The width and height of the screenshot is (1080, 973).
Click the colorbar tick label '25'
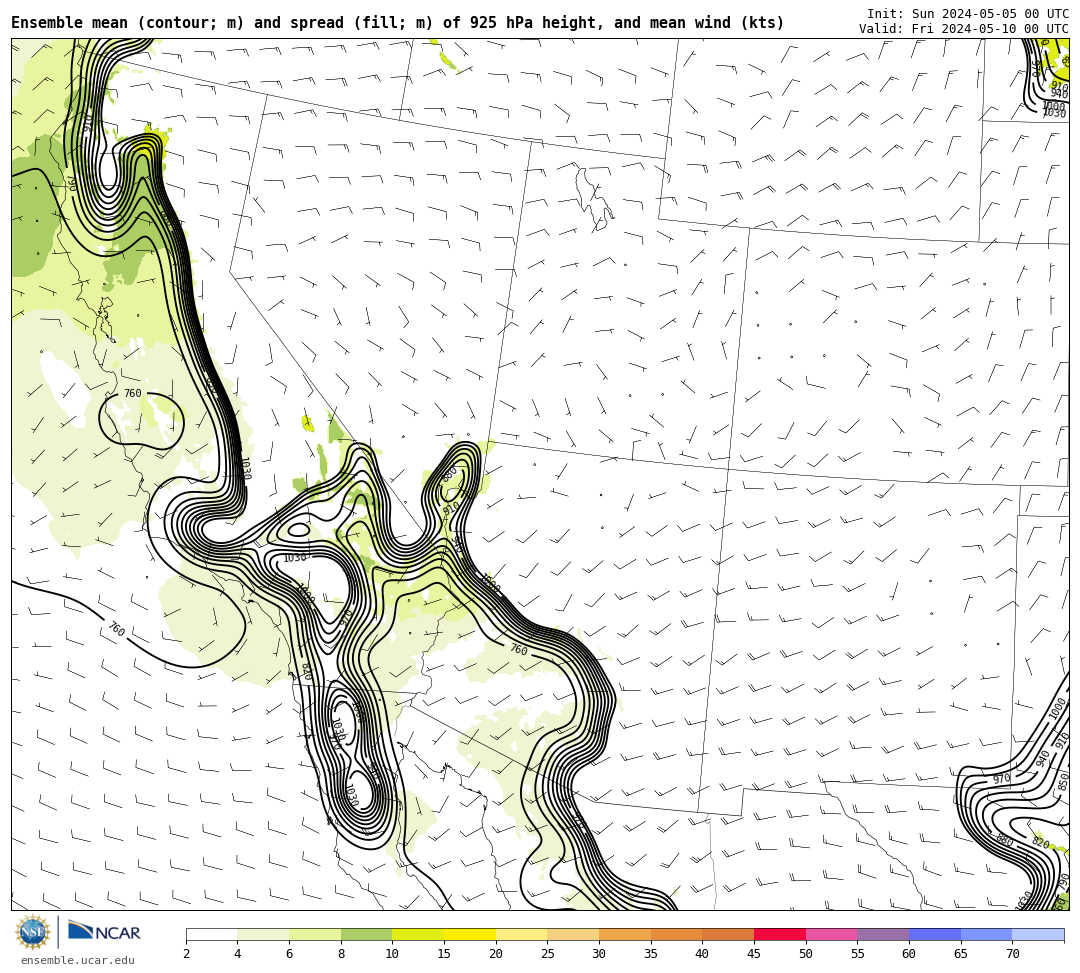(x=548, y=954)
